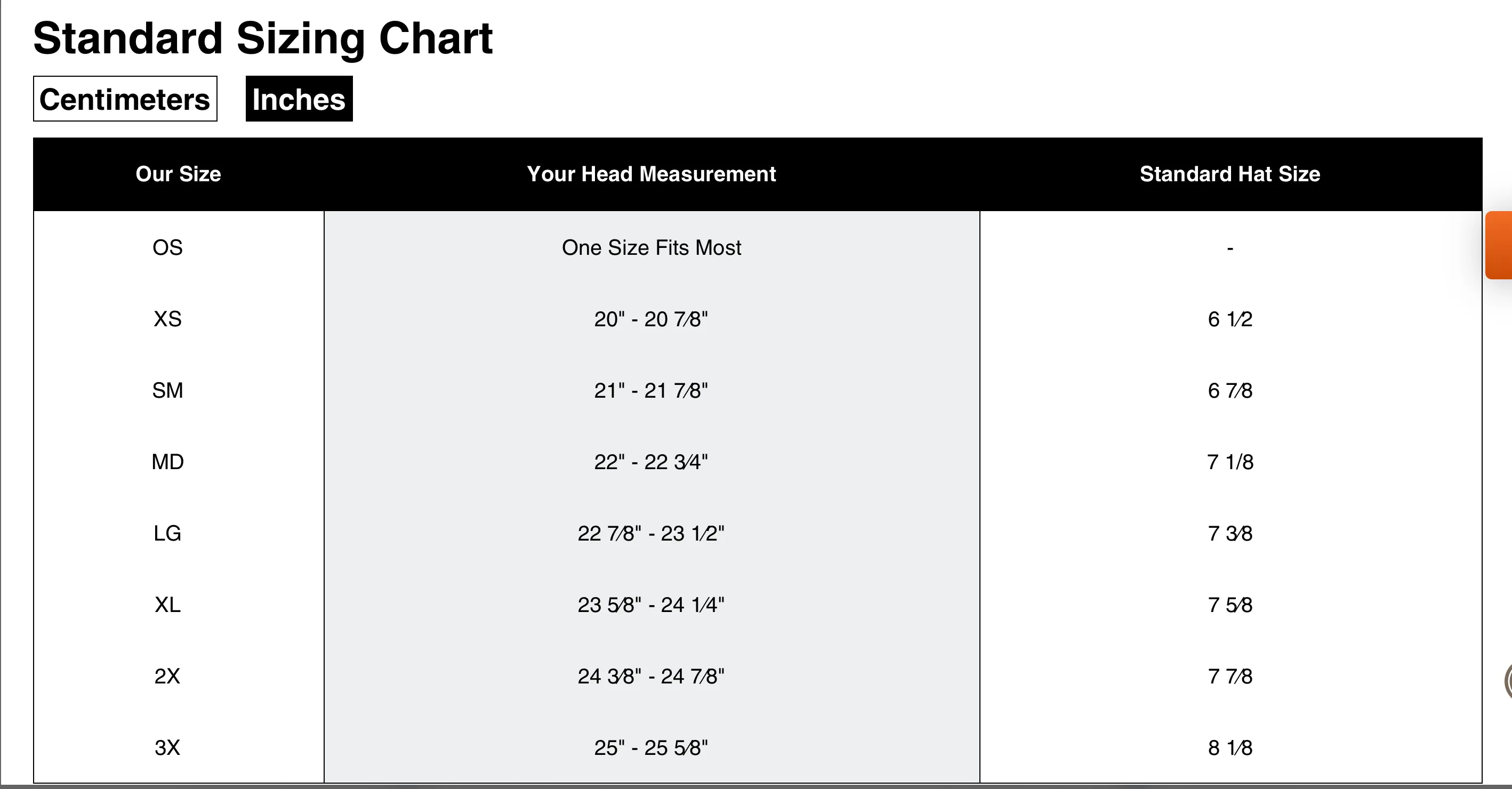The image size is (1512, 789).
Task: Select the OS size row label
Action: [x=167, y=248]
